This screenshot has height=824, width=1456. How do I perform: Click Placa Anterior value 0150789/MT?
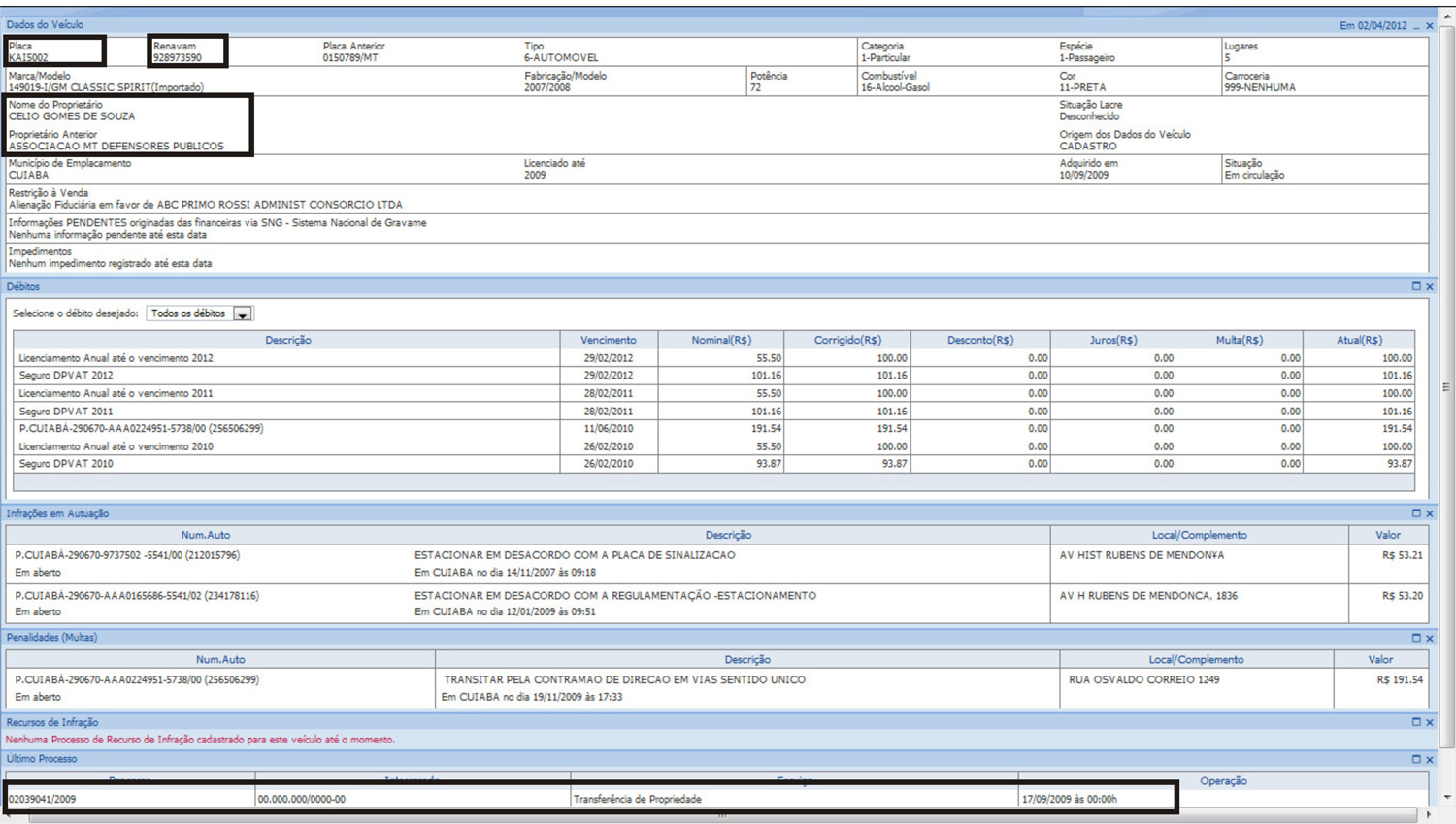(x=350, y=58)
